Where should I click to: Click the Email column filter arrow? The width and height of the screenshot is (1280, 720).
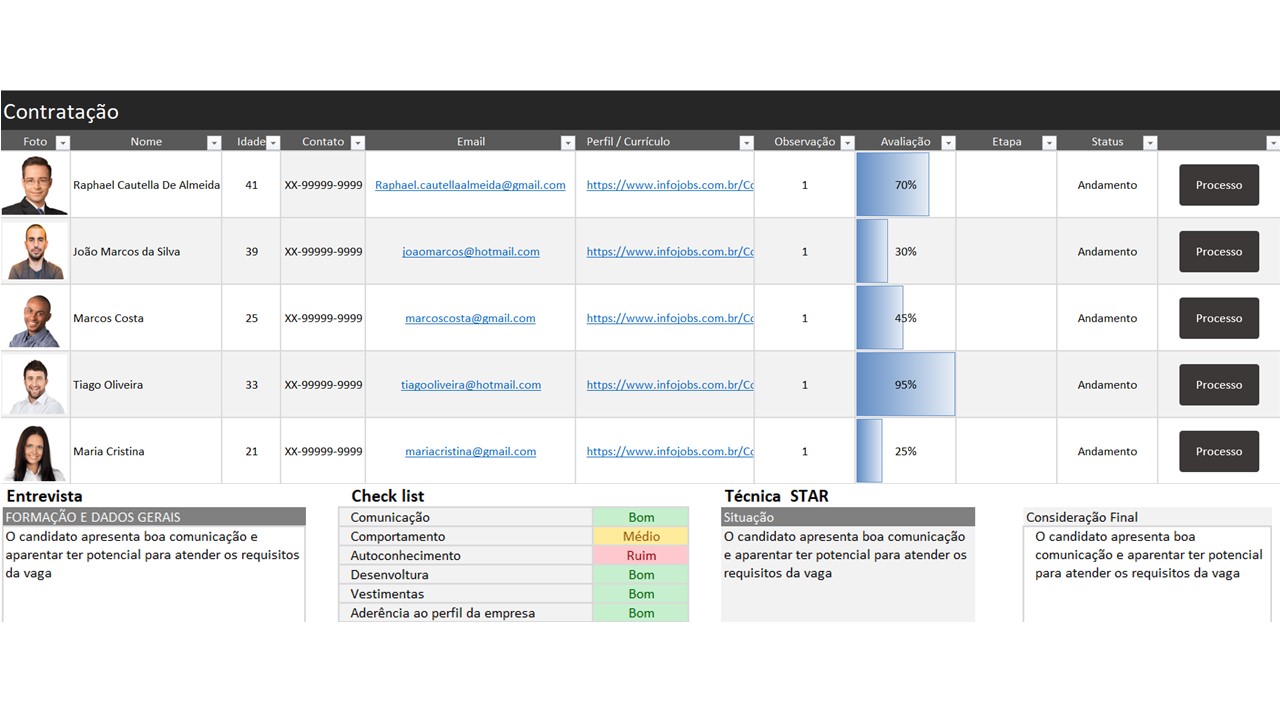tap(567, 143)
